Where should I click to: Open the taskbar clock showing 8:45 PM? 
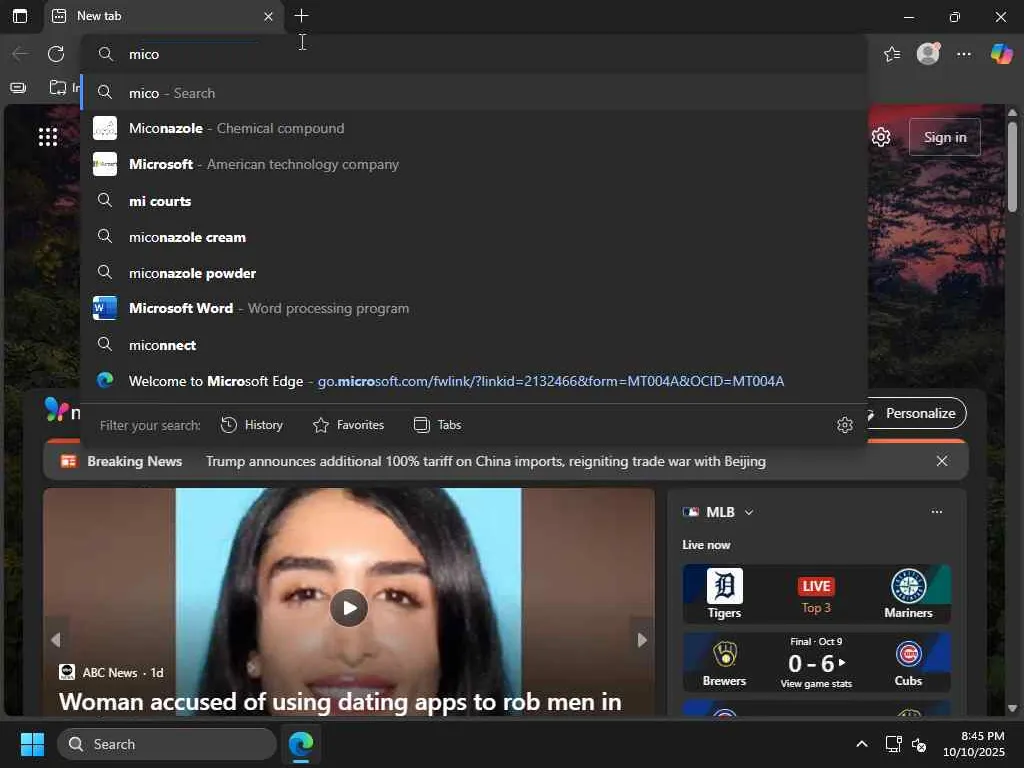tap(974, 744)
